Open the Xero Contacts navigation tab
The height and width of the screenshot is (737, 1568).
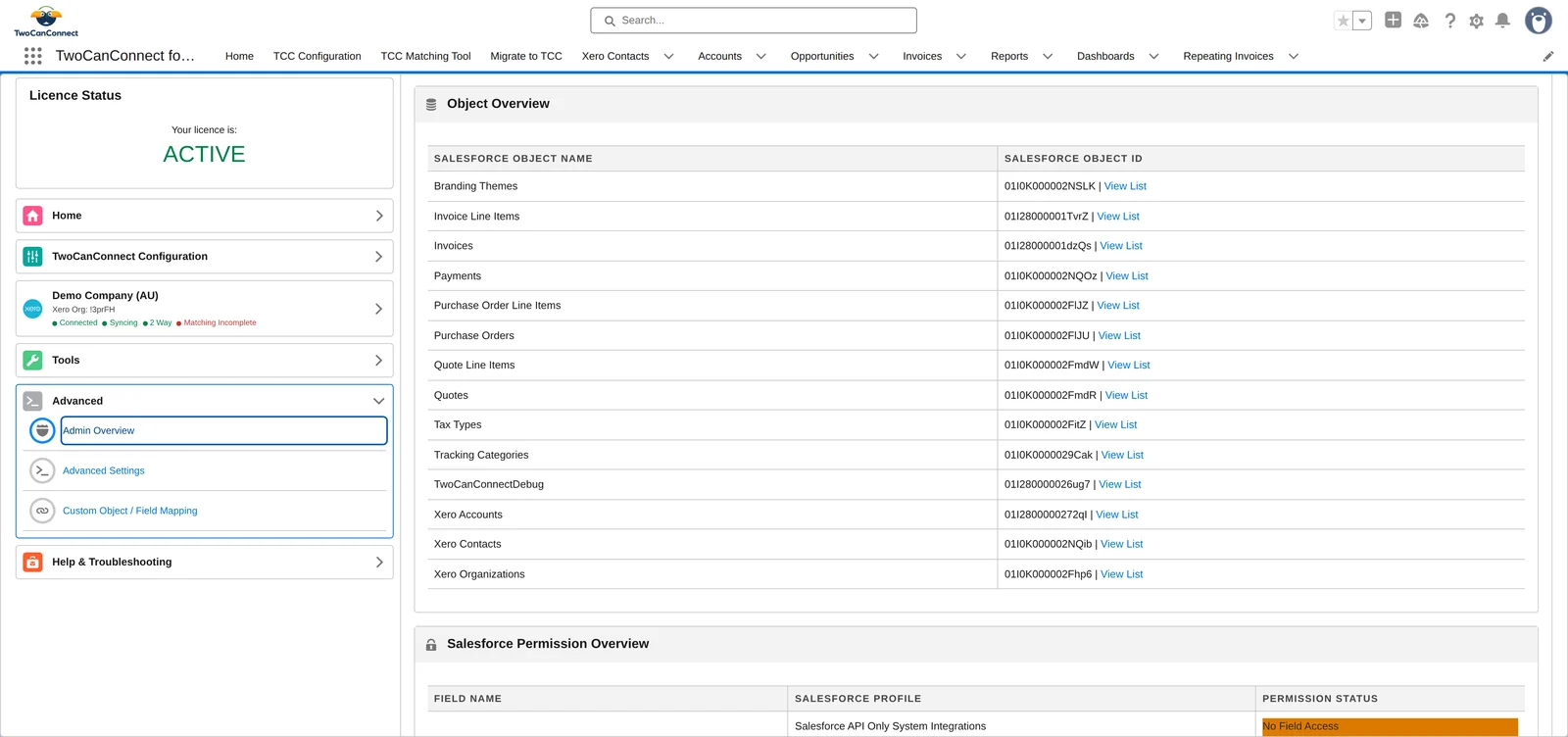pos(615,57)
